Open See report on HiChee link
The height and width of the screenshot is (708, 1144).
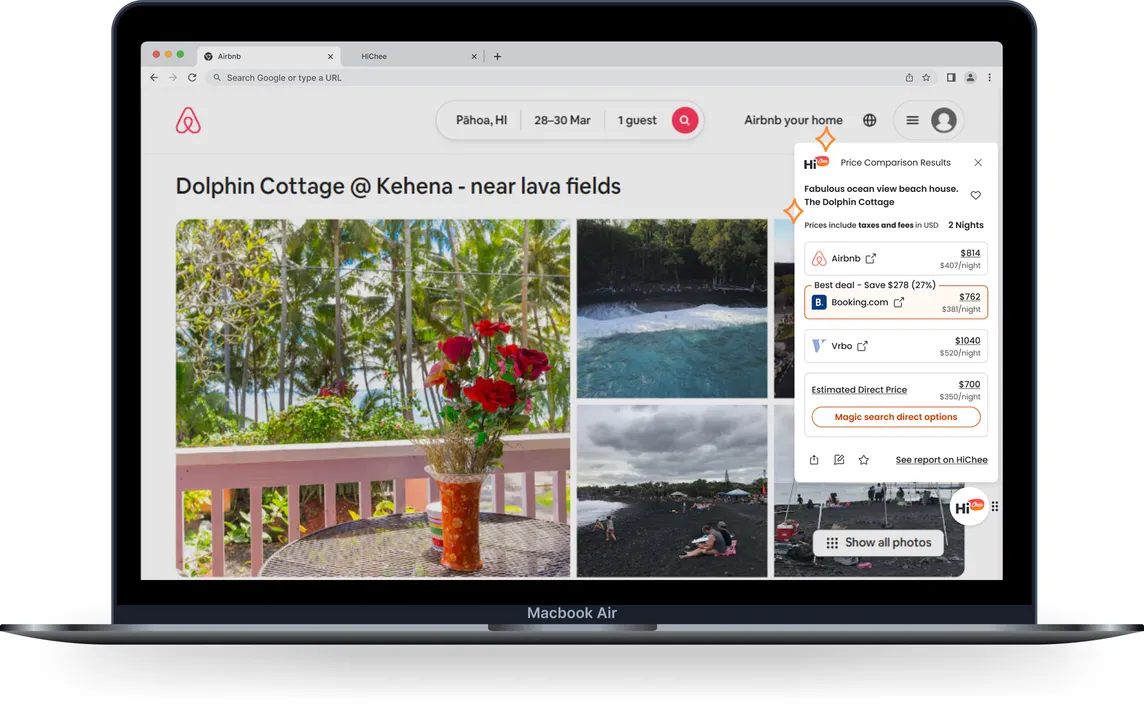(x=941, y=460)
